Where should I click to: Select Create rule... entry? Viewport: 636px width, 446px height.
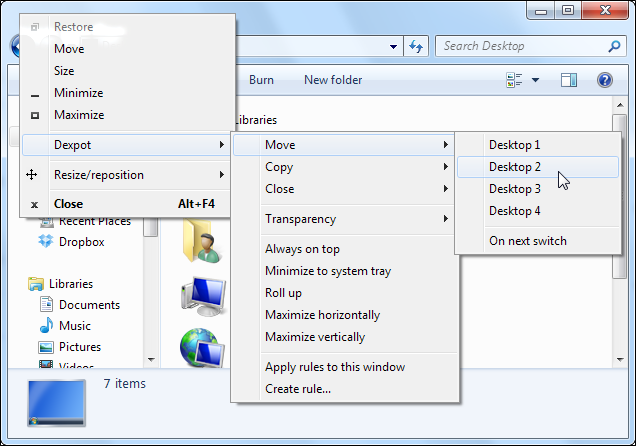[344, 389]
